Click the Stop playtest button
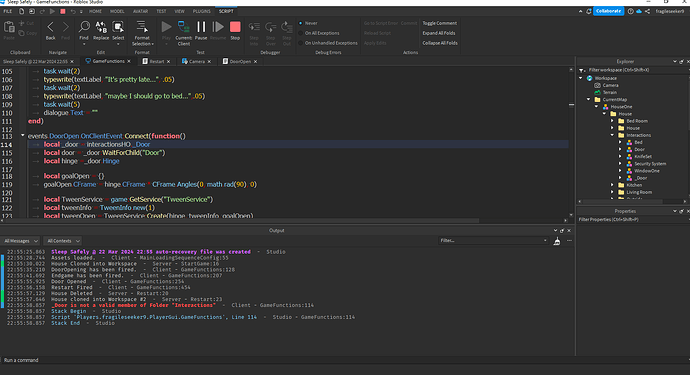This screenshot has height=375, width=690. (x=235, y=30)
